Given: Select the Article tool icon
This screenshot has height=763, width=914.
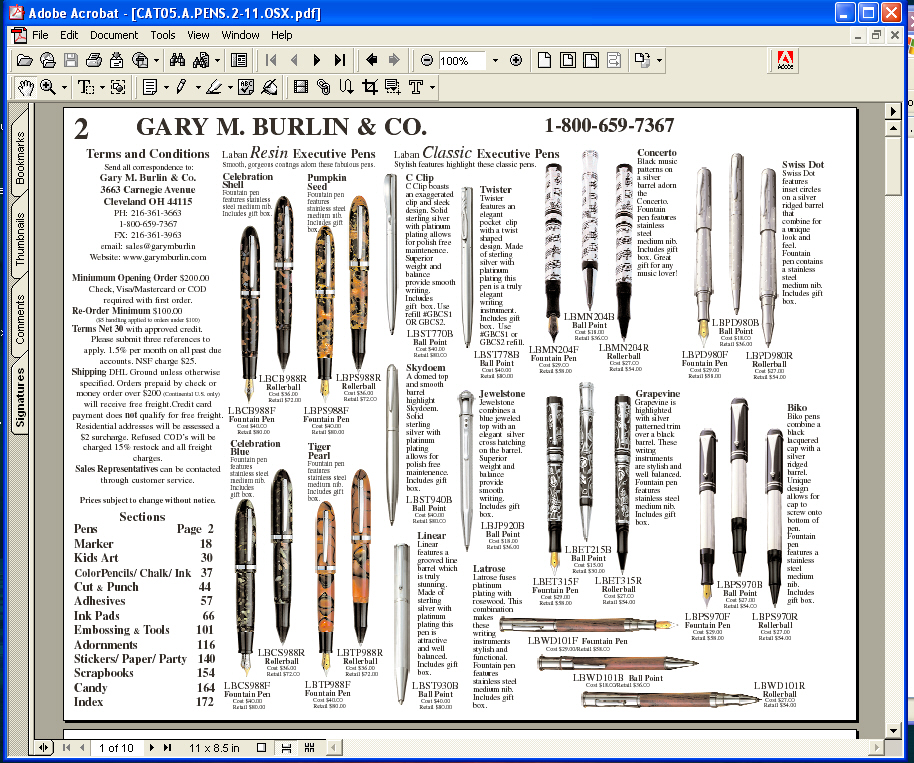Looking at the screenshot, I should [x=346, y=87].
